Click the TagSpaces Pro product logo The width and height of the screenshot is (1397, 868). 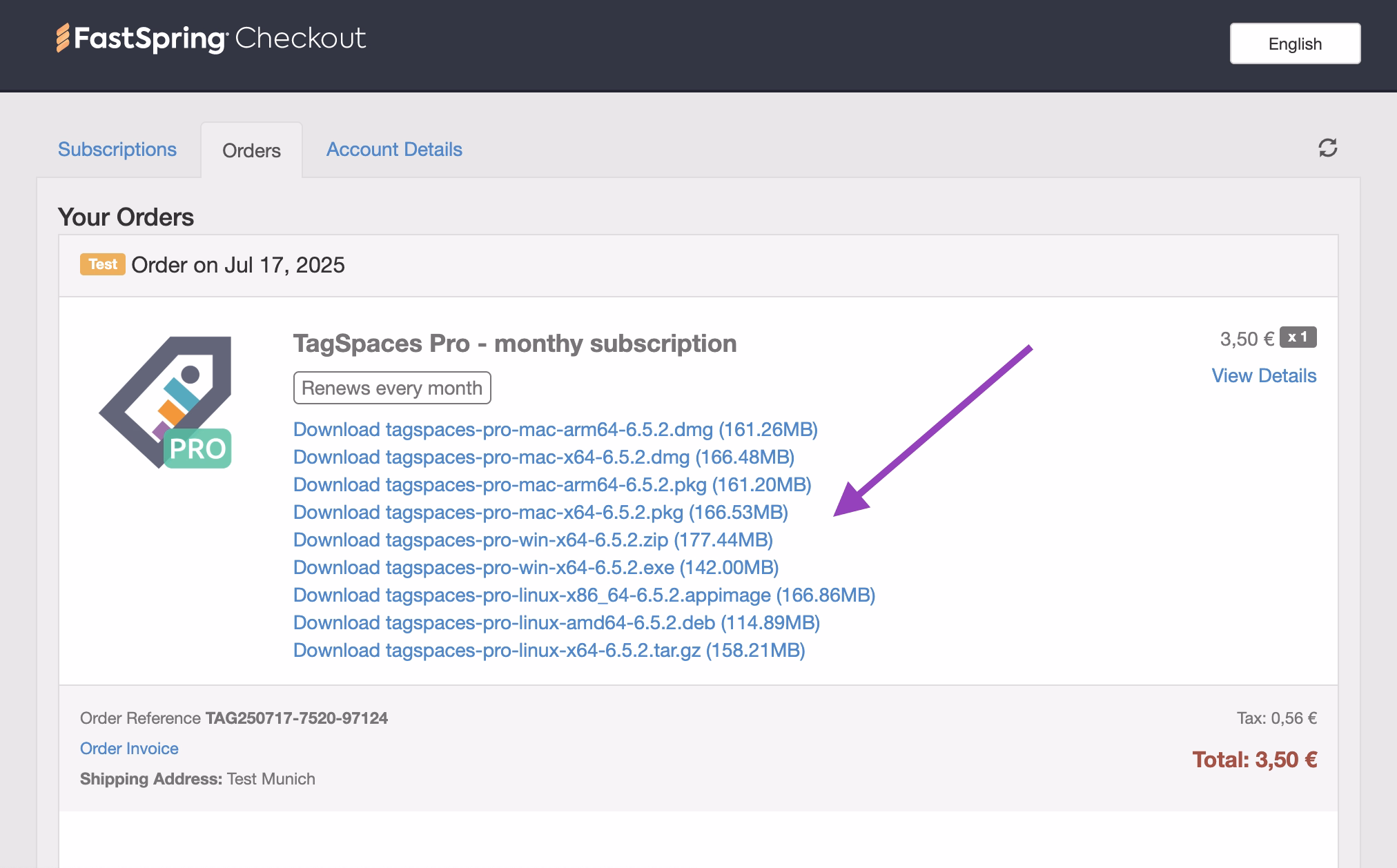166,402
